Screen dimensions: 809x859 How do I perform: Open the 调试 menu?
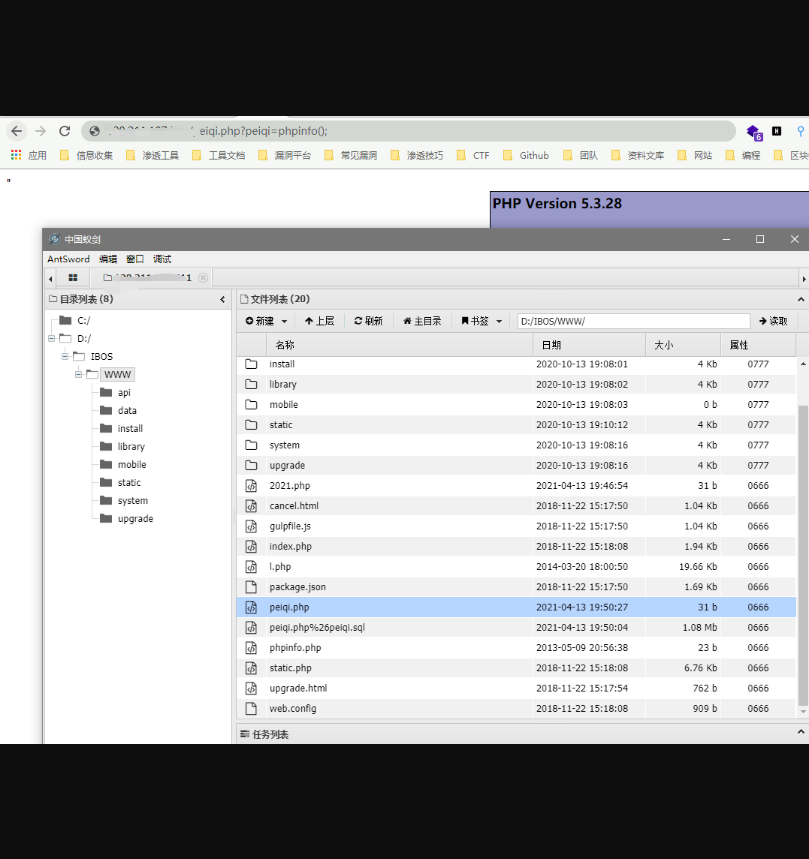pyautogui.click(x=162, y=259)
